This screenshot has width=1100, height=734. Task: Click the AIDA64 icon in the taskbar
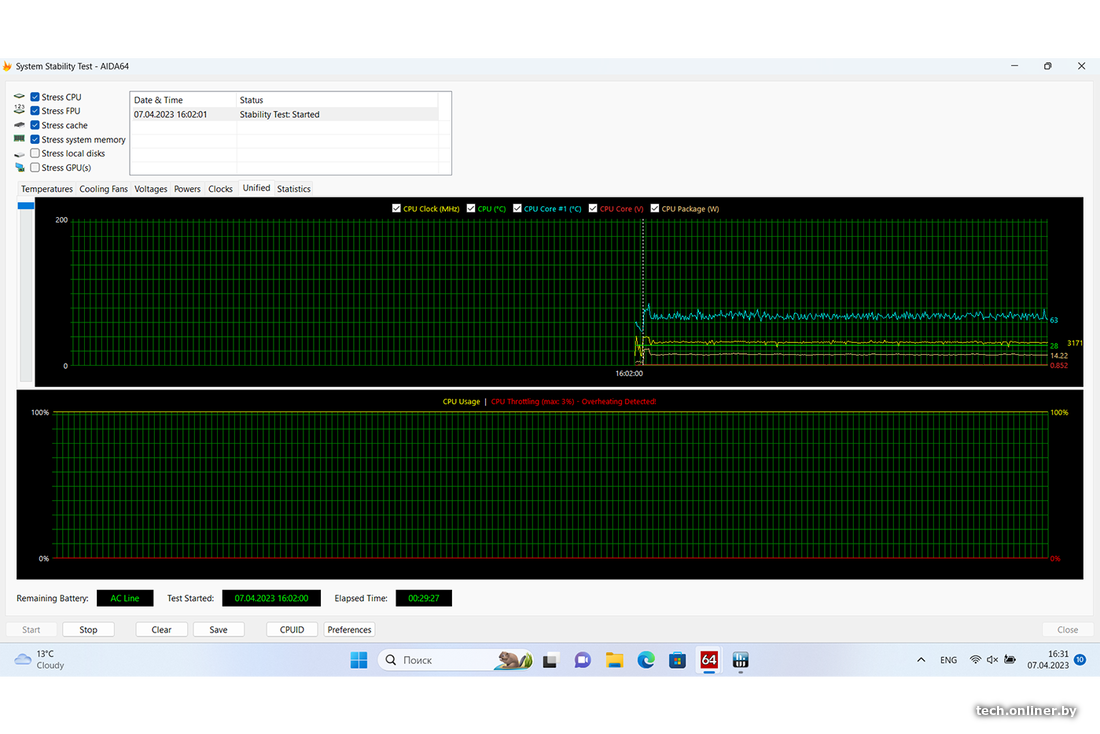709,660
